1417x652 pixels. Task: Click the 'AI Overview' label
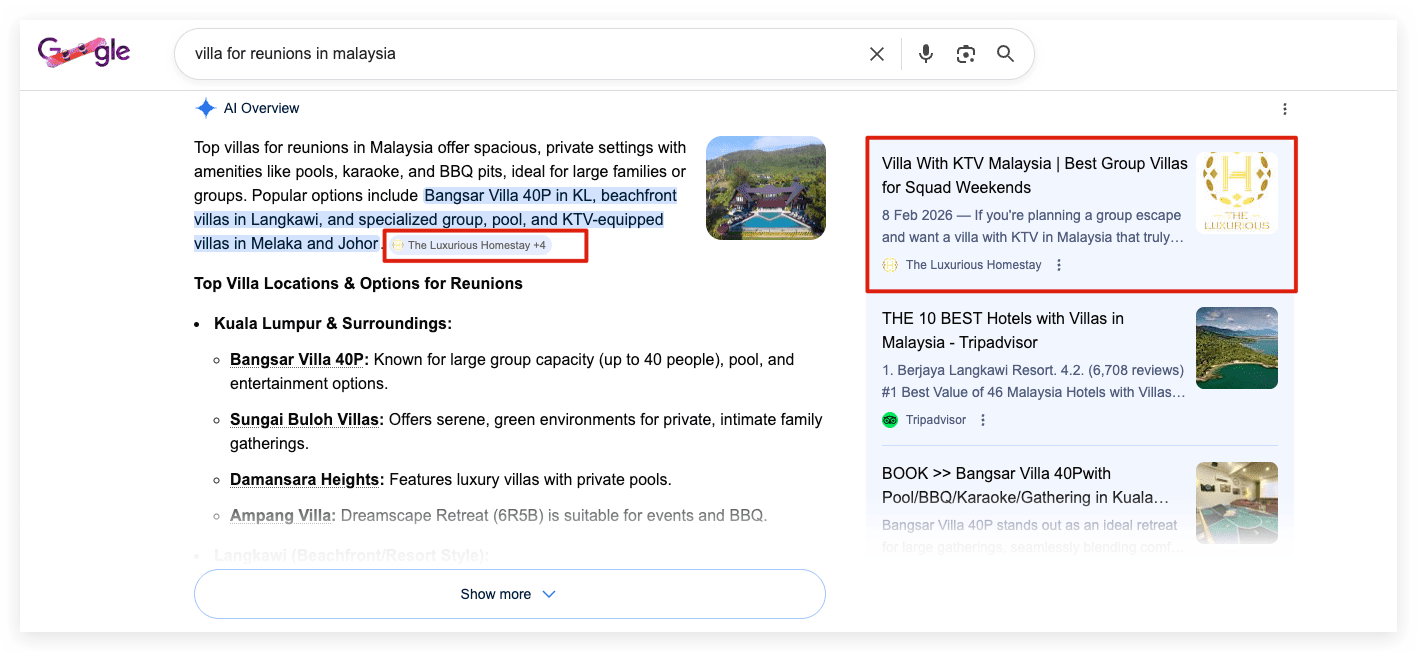pyautogui.click(x=262, y=108)
